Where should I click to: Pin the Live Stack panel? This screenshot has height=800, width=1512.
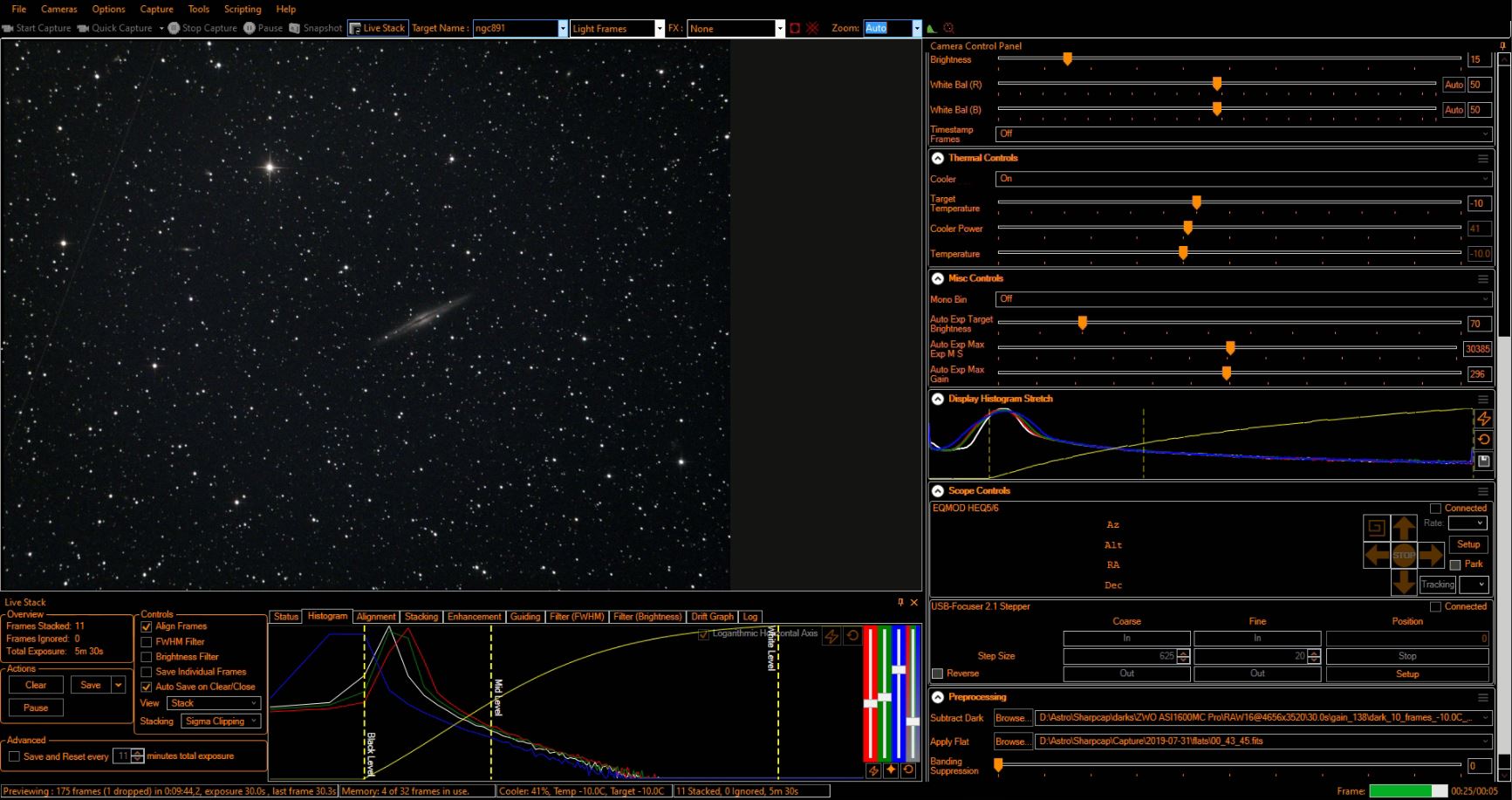[x=900, y=602]
